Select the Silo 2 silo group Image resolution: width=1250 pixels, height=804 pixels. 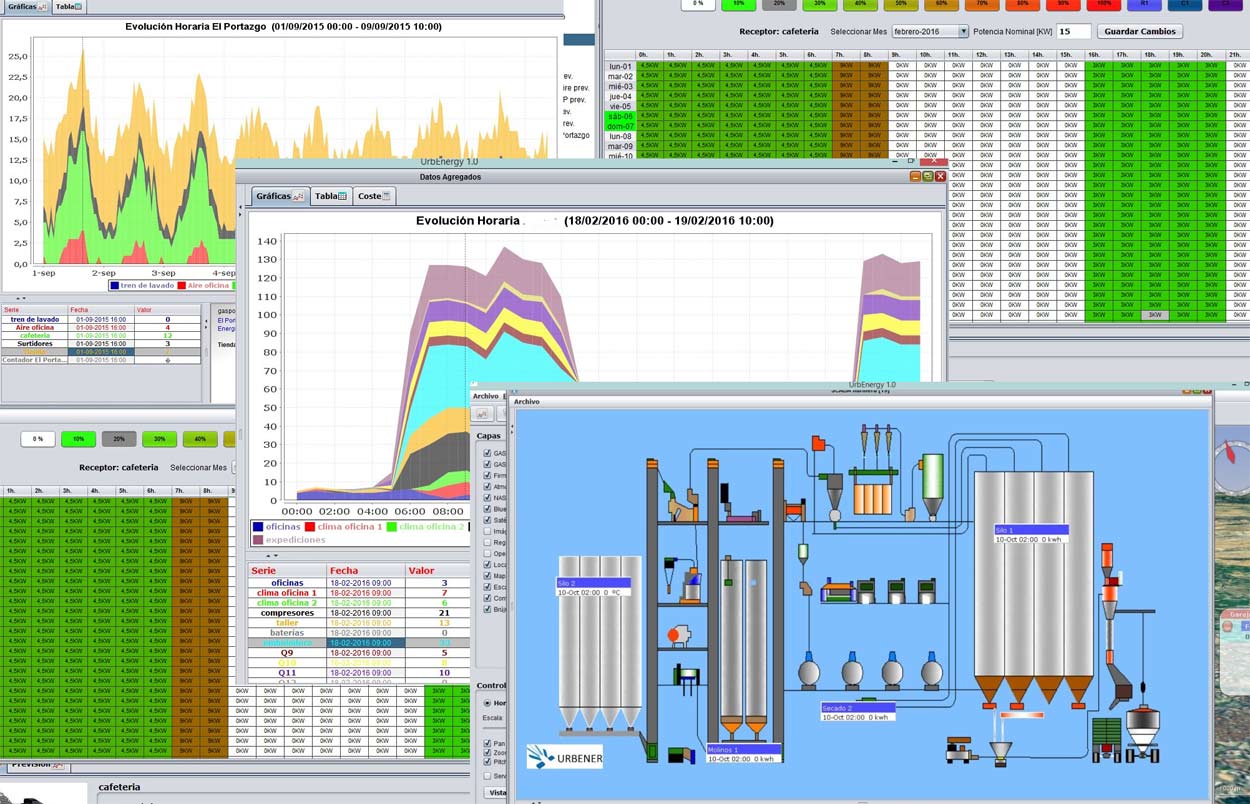[x=600, y=643]
